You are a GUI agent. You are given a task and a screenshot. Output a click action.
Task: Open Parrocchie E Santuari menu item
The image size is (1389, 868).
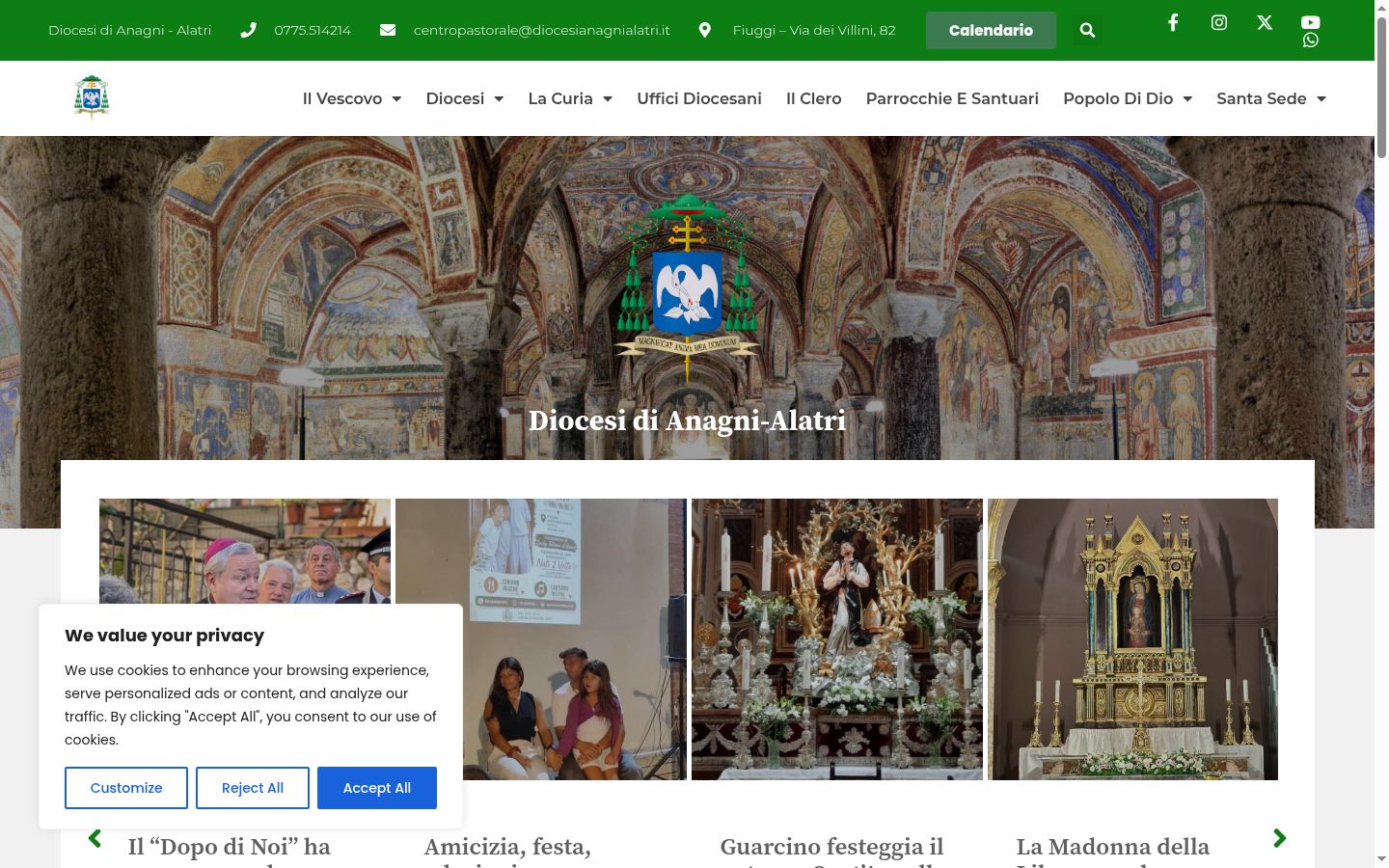click(952, 98)
